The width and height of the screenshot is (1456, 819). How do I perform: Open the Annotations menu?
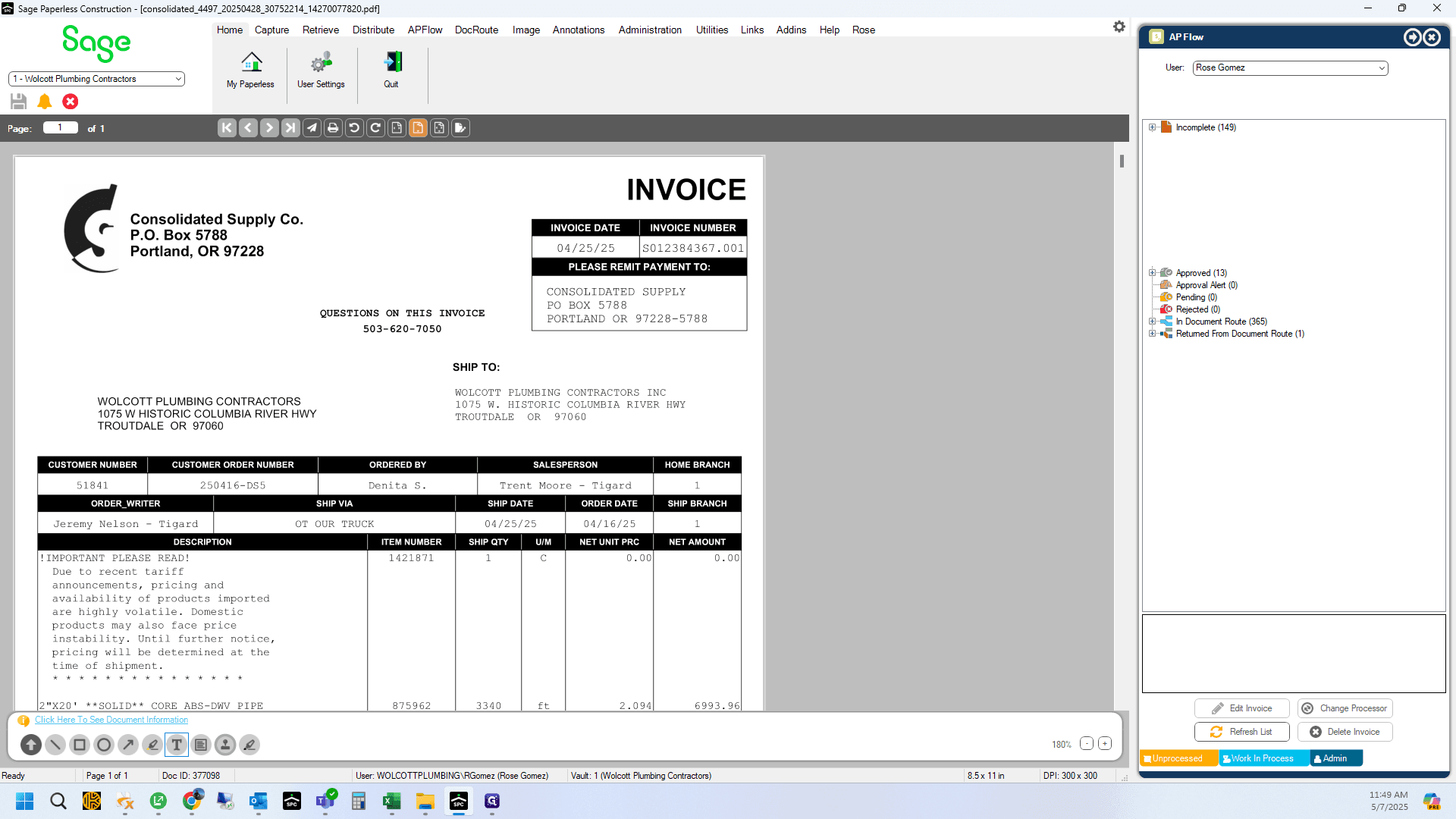coord(578,30)
